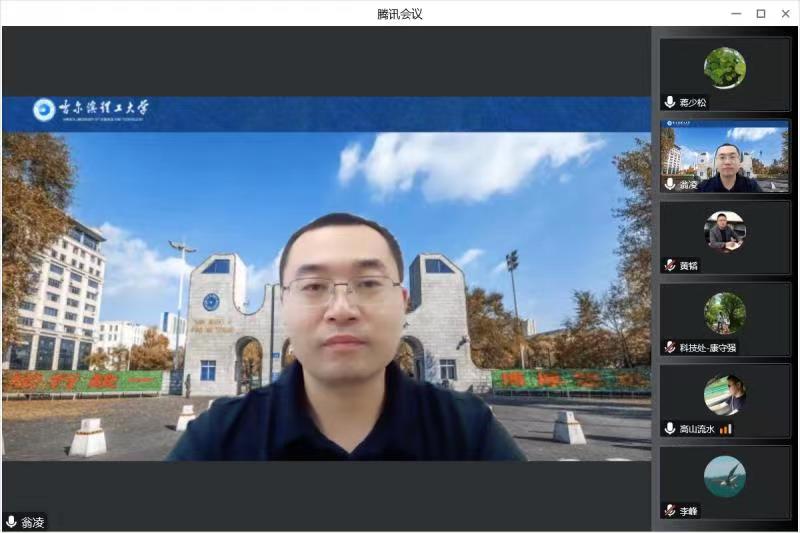800x533 pixels.
Task: Click the signal bars icon next to 高山流水
Action: tap(726, 429)
